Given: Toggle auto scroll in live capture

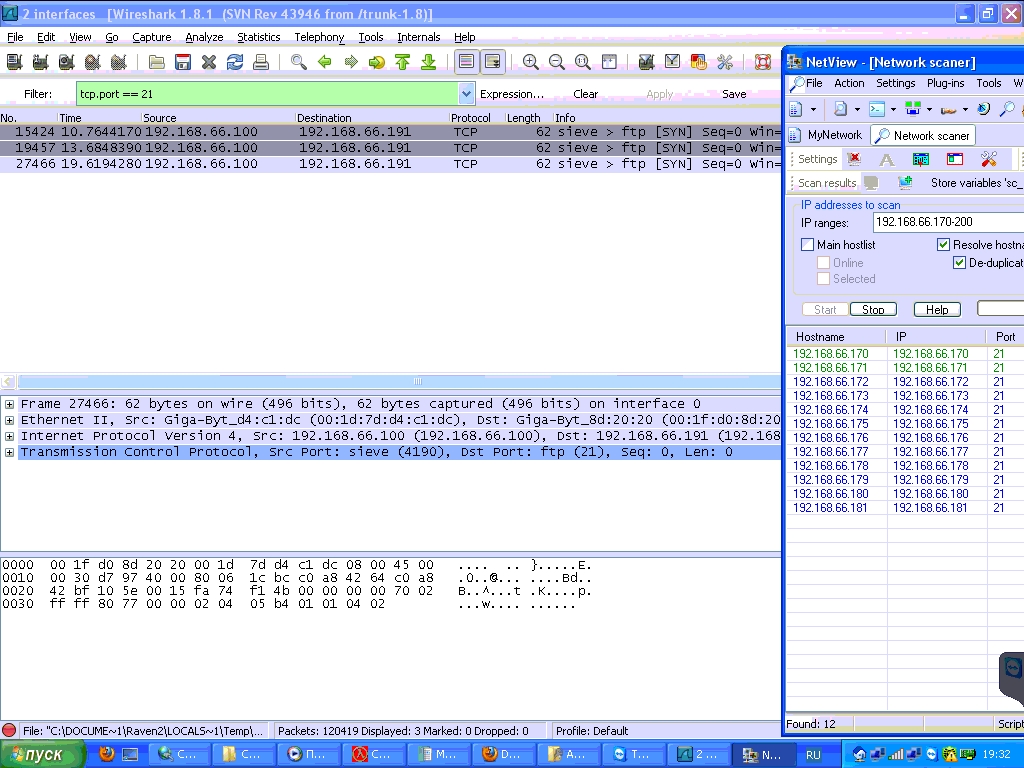Looking at the screenshot, I should pos(492,62).
